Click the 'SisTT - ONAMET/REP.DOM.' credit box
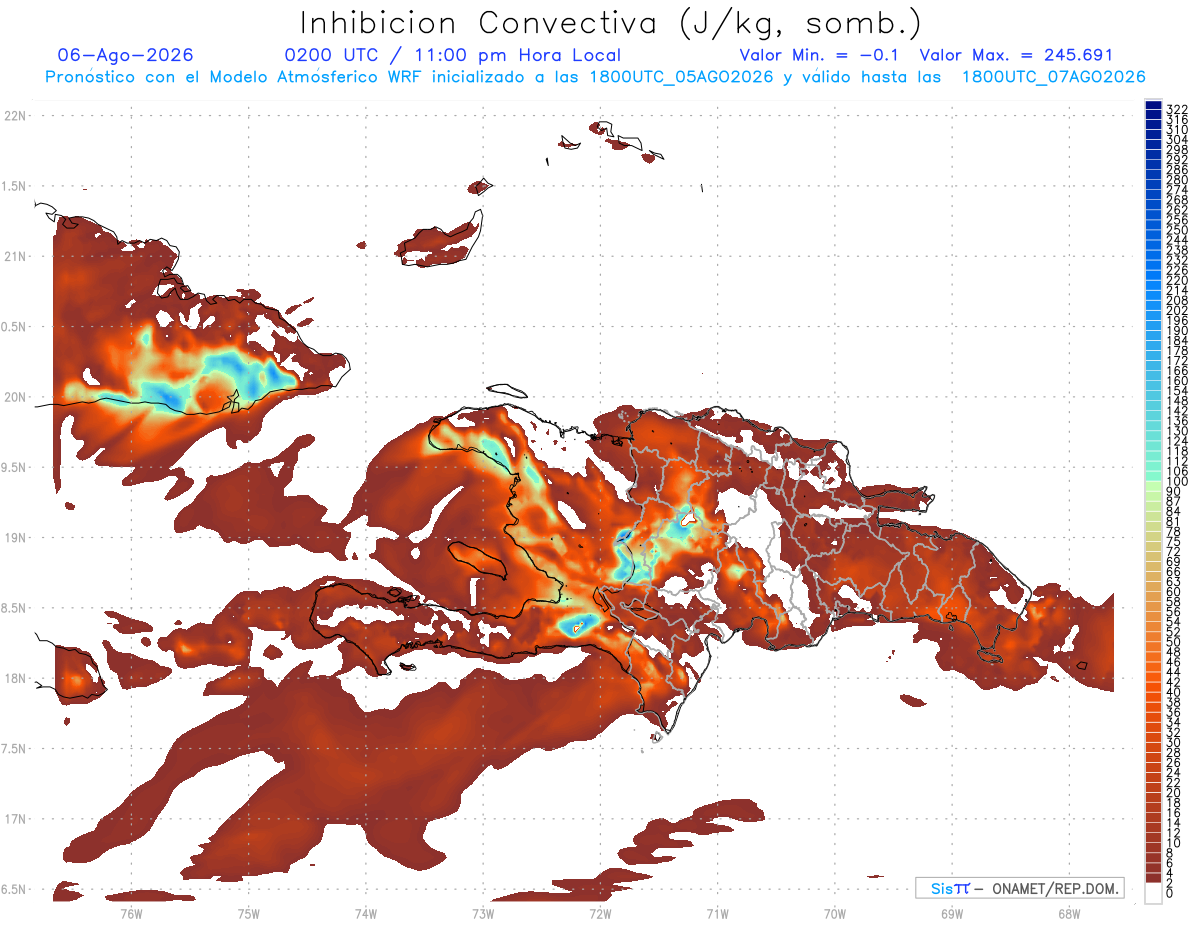 coord(1020,888)
